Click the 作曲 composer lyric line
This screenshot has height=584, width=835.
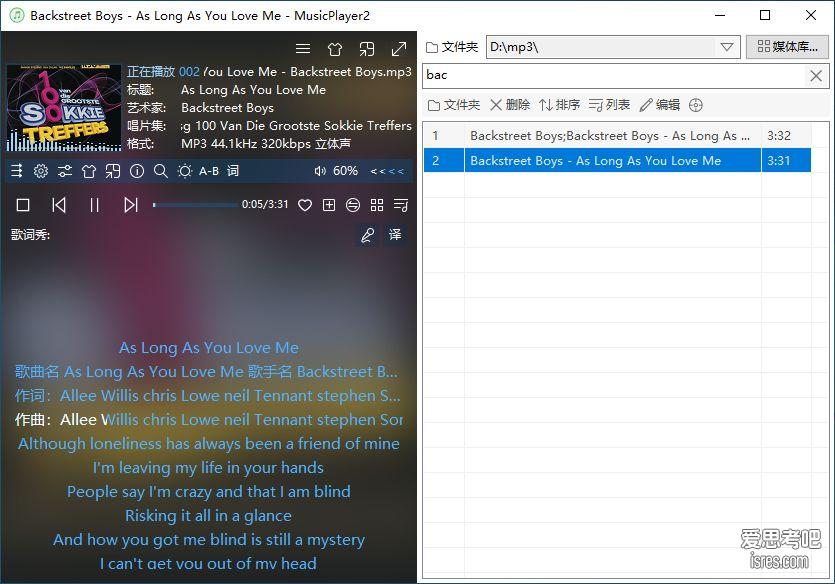[209, 420]
